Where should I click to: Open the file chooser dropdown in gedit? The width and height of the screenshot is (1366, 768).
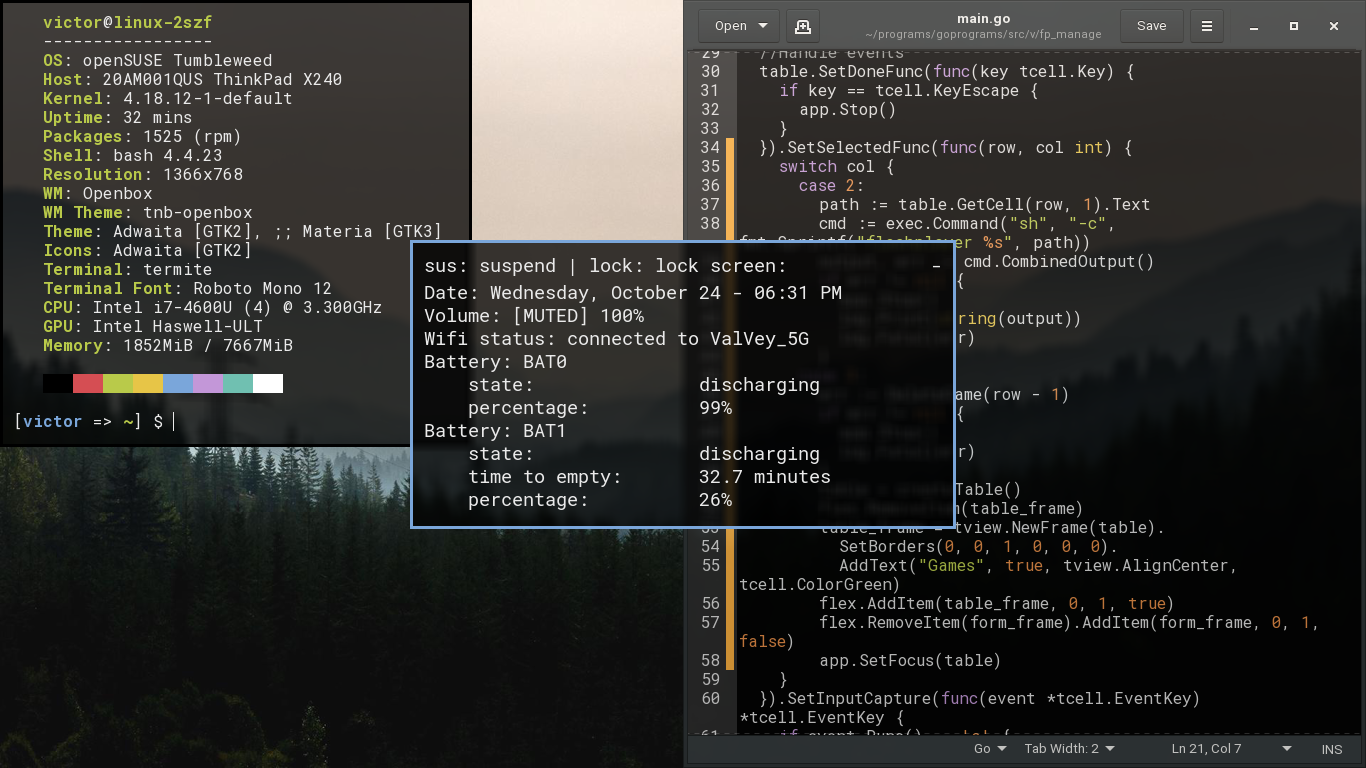tap(739, 26)
